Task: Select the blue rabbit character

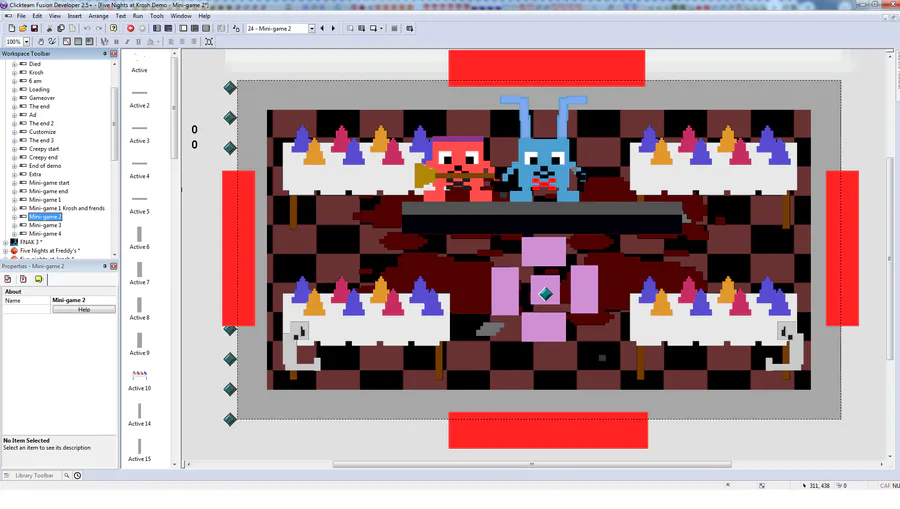Action: (x=544, y=150)
